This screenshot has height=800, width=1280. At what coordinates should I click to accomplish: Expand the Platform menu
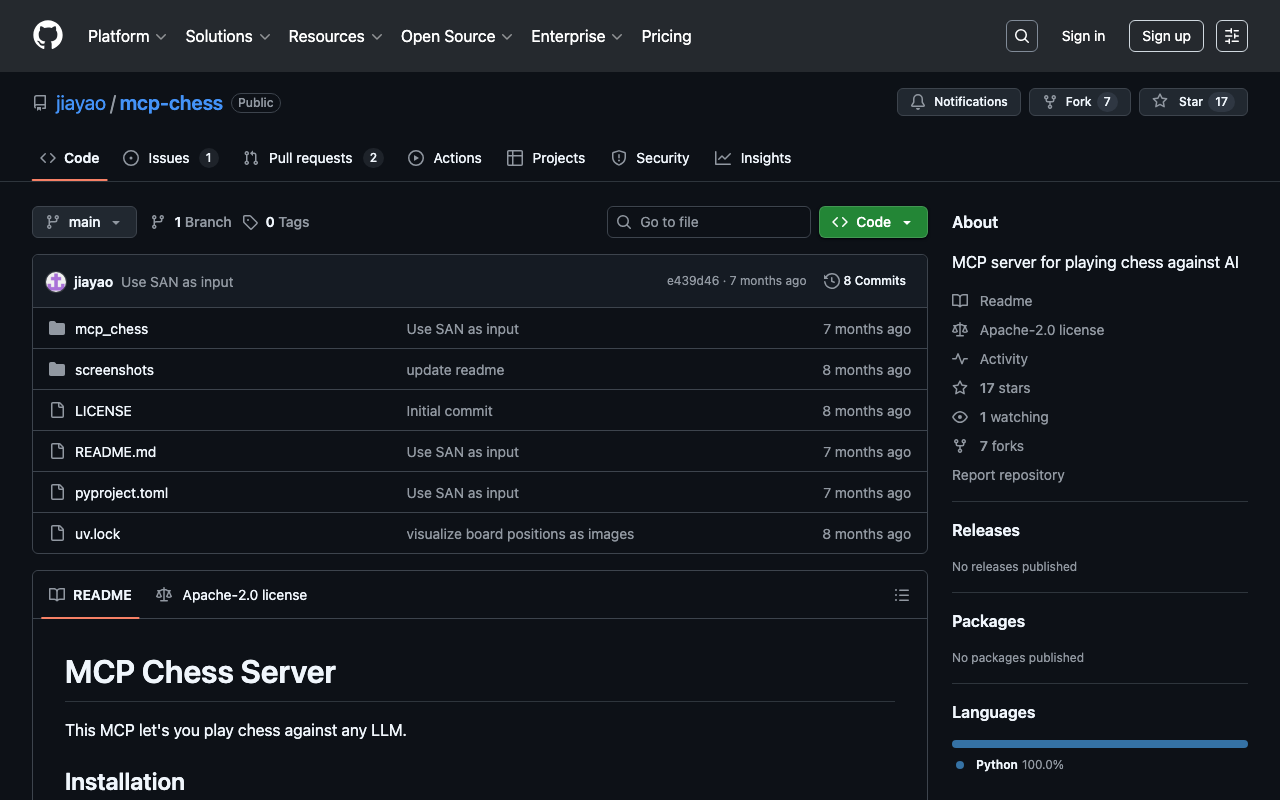click(x=127, y=36)
